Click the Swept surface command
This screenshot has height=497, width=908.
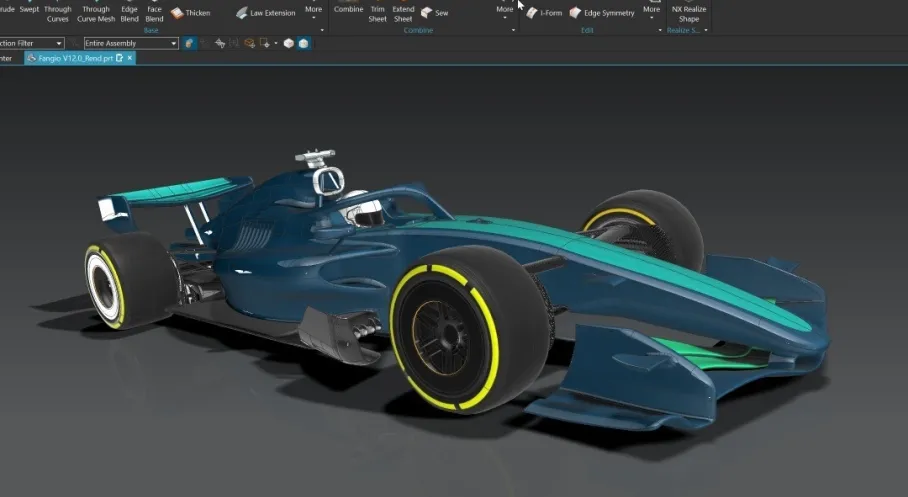pos(29,9)
